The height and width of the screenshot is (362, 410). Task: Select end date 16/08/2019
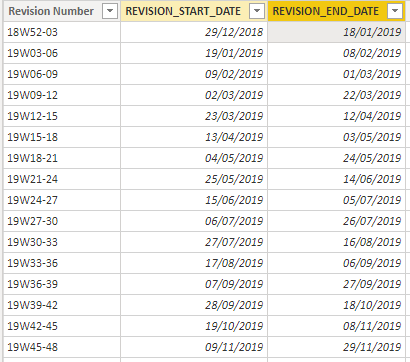pyautogui.click(x=336, y=242)
